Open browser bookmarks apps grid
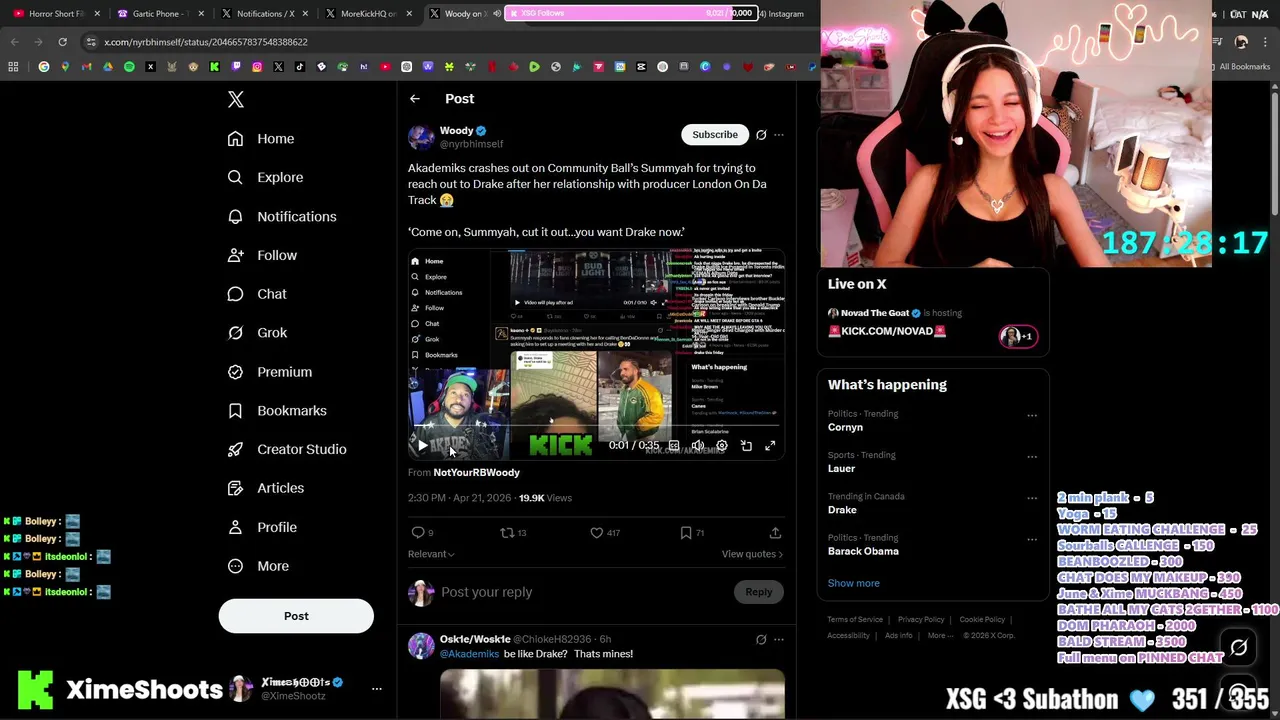 [13, 67]
